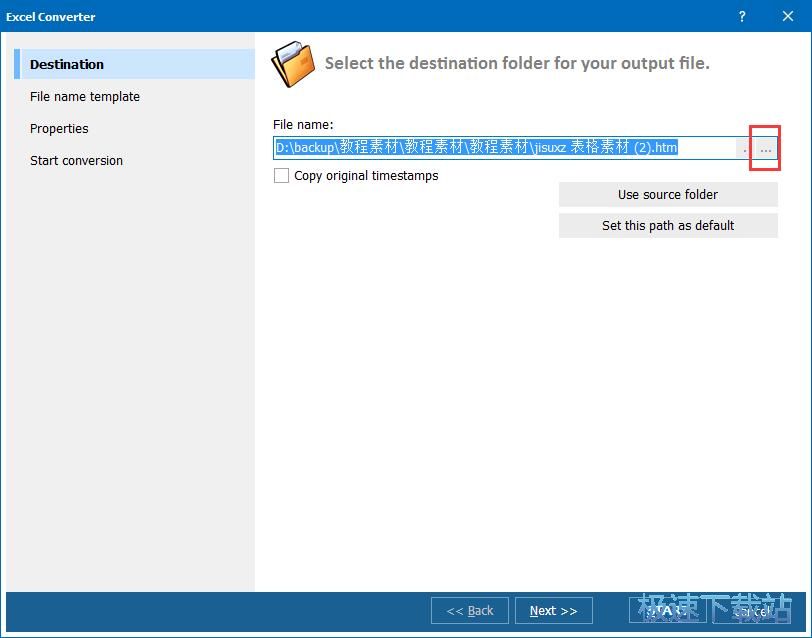812x638 pixels.
Task: Click the Cancel button at bottom right
Action: pos(752,611)
